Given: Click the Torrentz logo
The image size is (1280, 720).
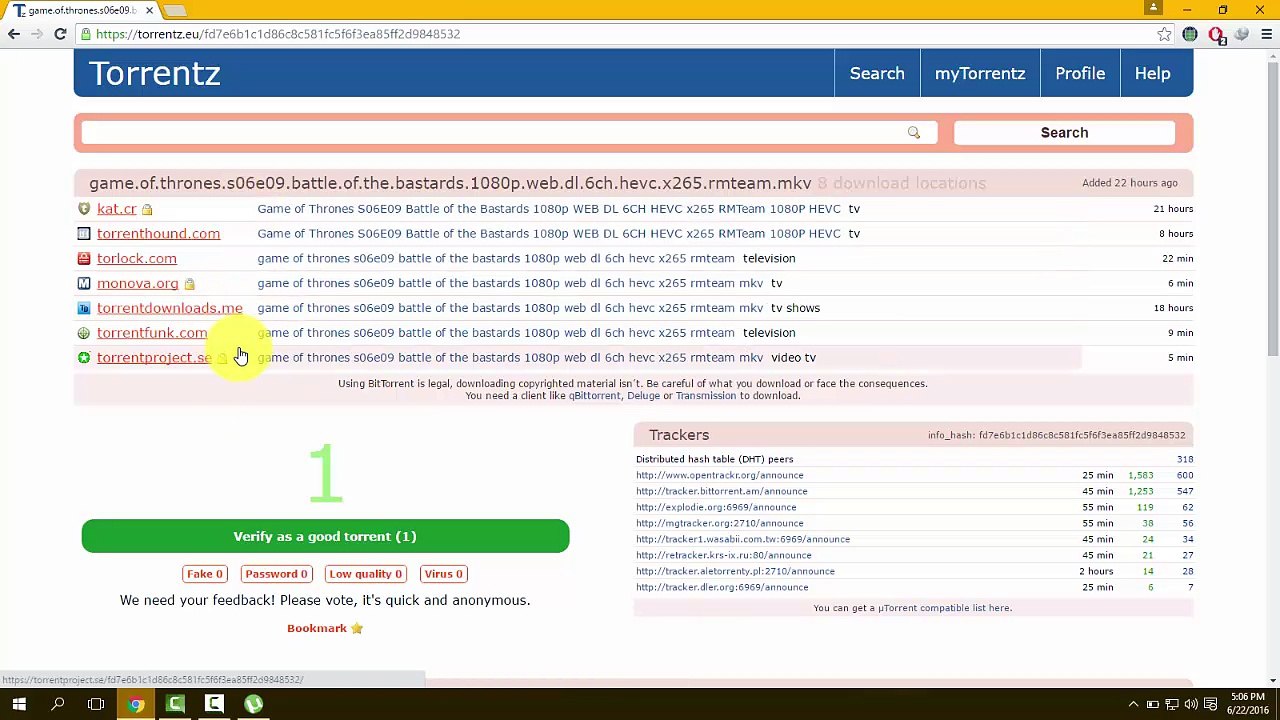Looking at the screenshot, I should (154, 73).
